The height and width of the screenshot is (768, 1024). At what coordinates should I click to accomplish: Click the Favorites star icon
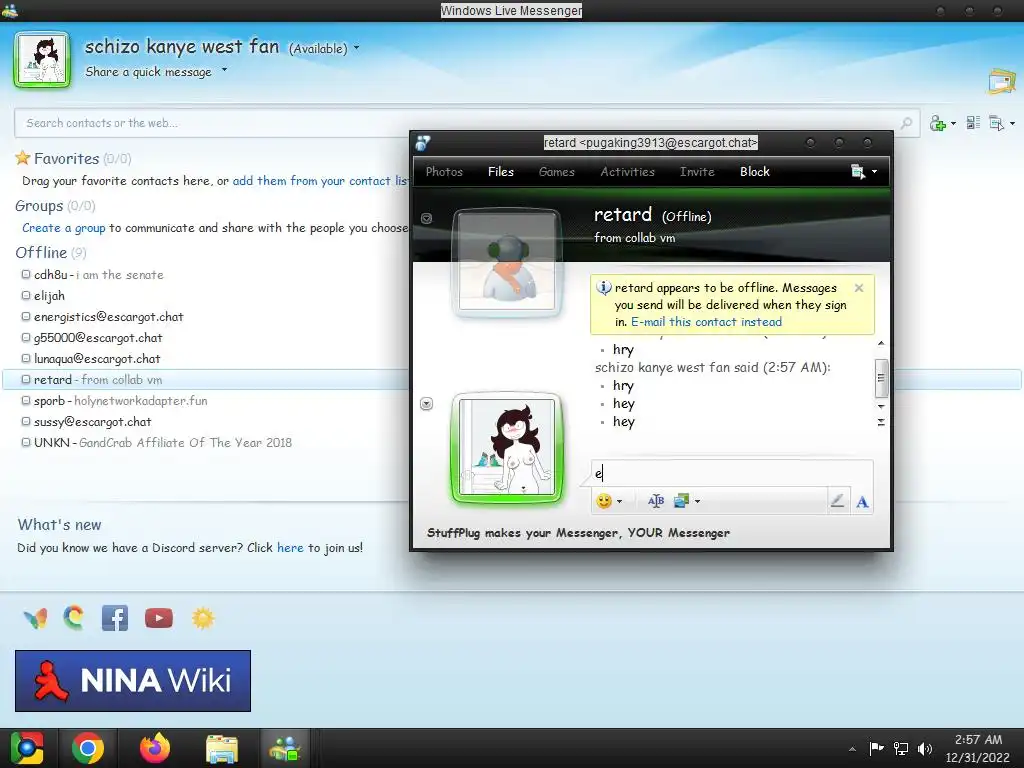(23, 157)
